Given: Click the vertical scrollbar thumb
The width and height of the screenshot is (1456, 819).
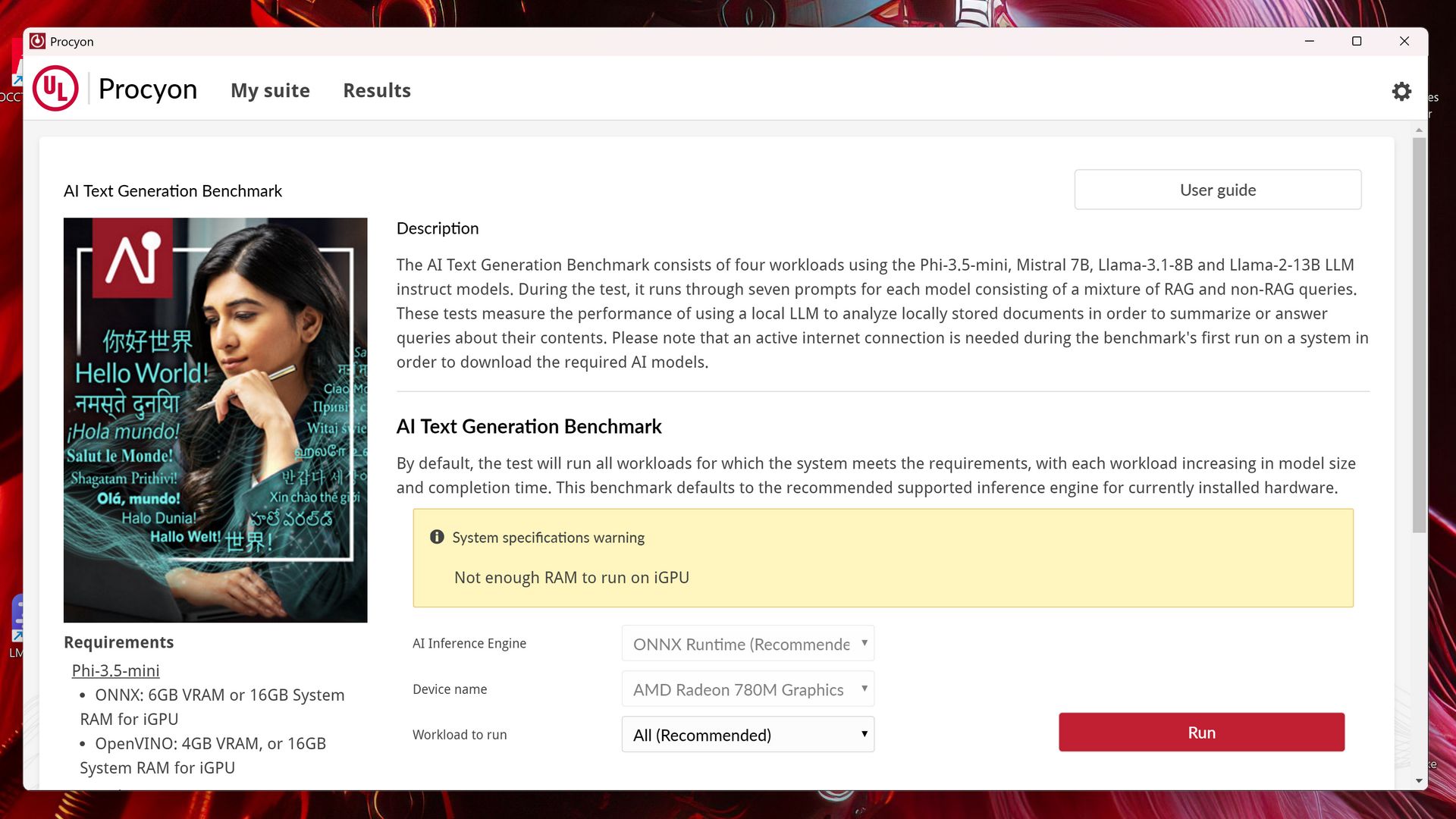Looking at the screenshot, I should [x=1419, y=334].
